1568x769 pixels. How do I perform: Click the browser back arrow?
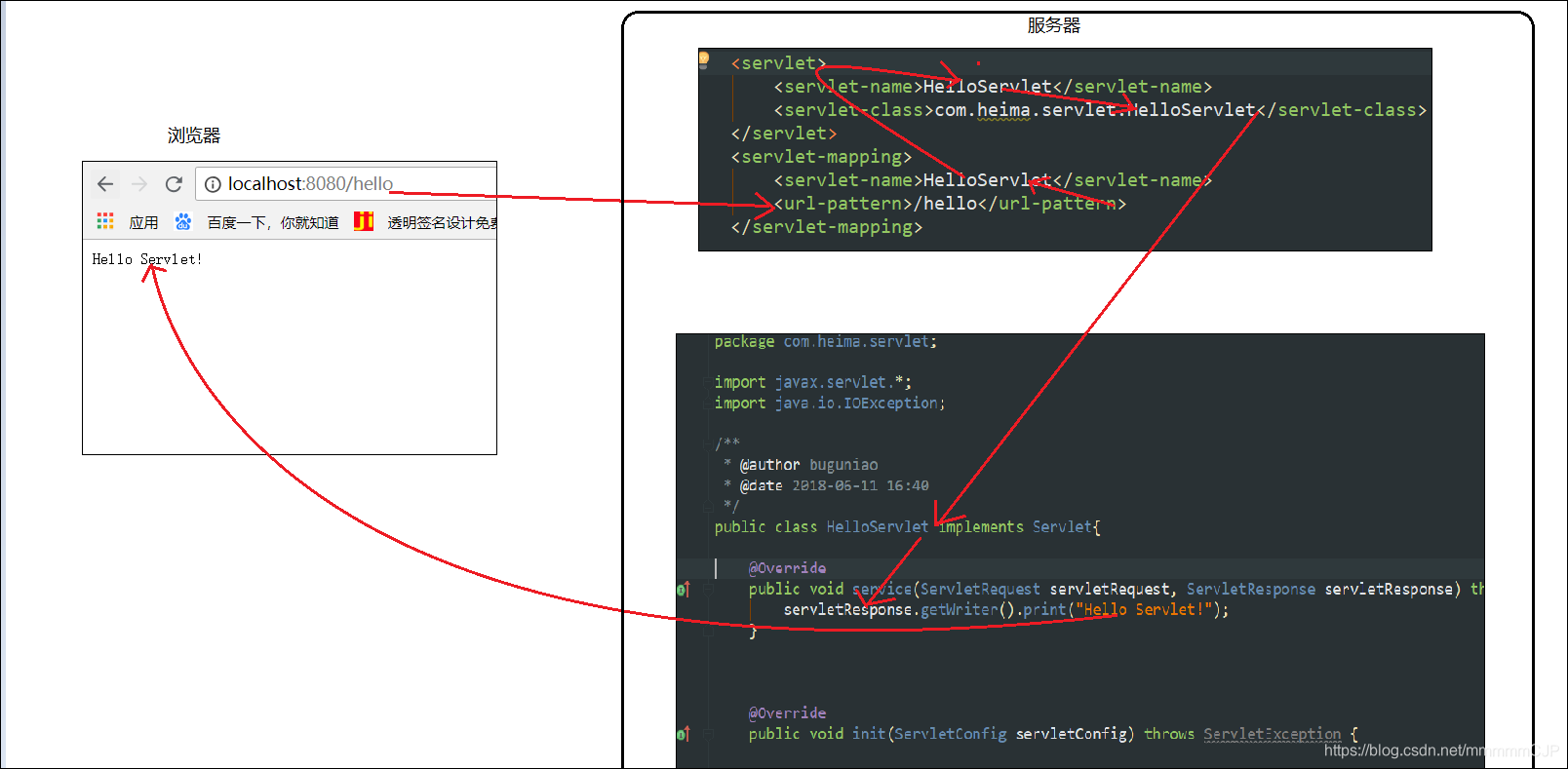click(x=105, y=183)
